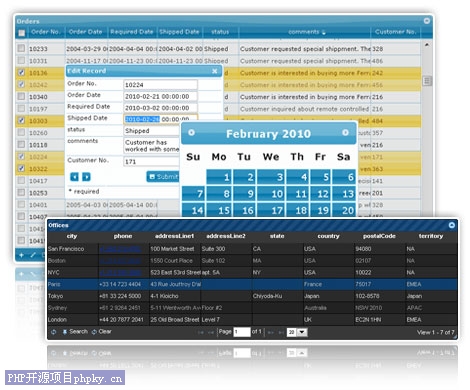Click the Order Date input field
The width and height of the screenshot is (470, 390).
click(x=160, y=96)
